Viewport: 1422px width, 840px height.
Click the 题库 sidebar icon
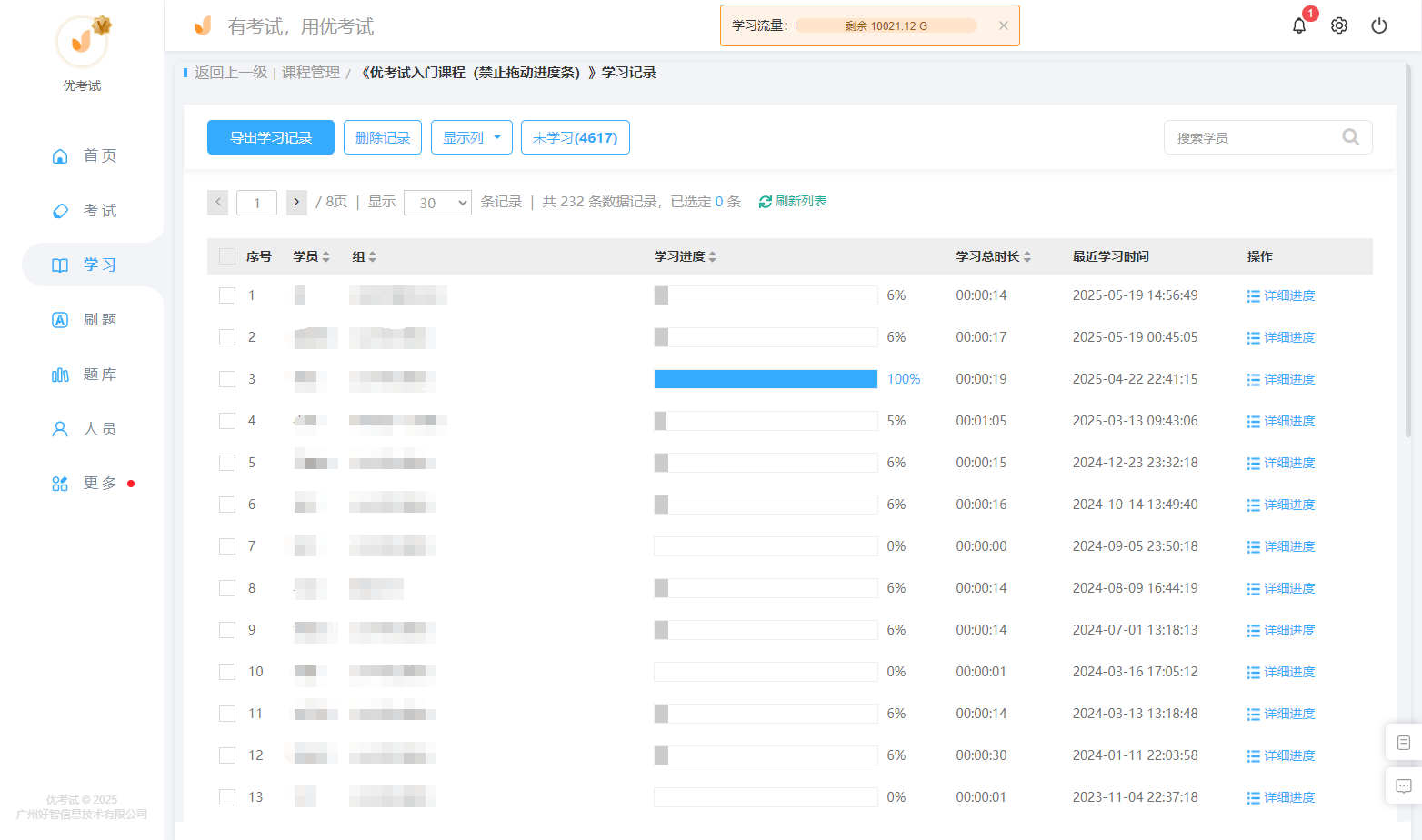(60, 374)
